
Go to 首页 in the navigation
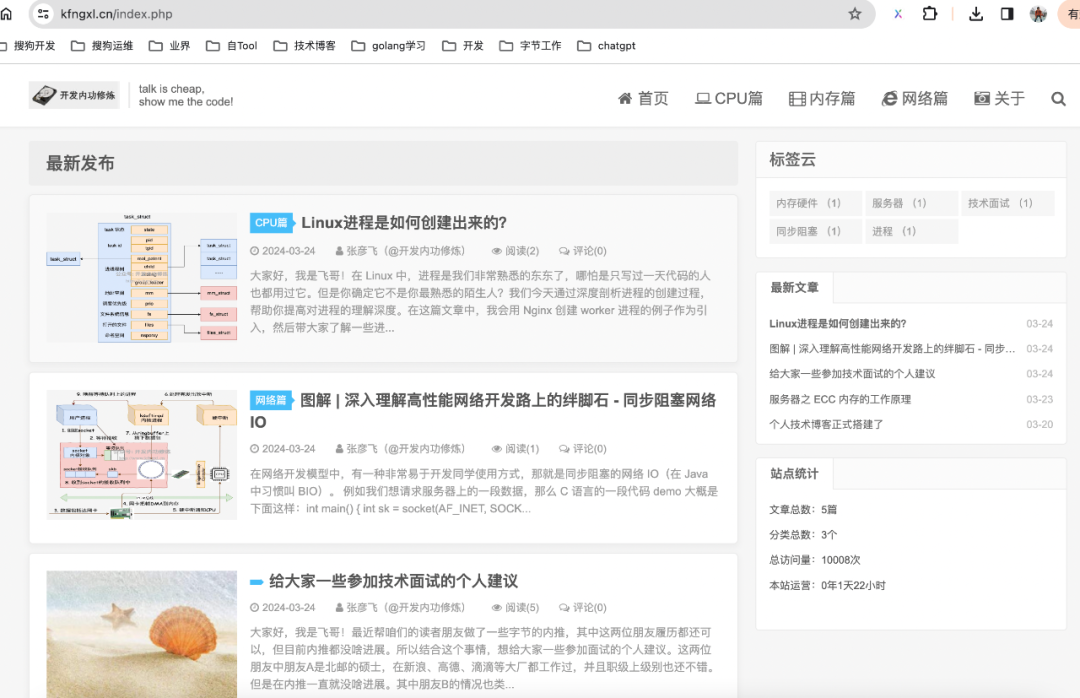(643, 99)
